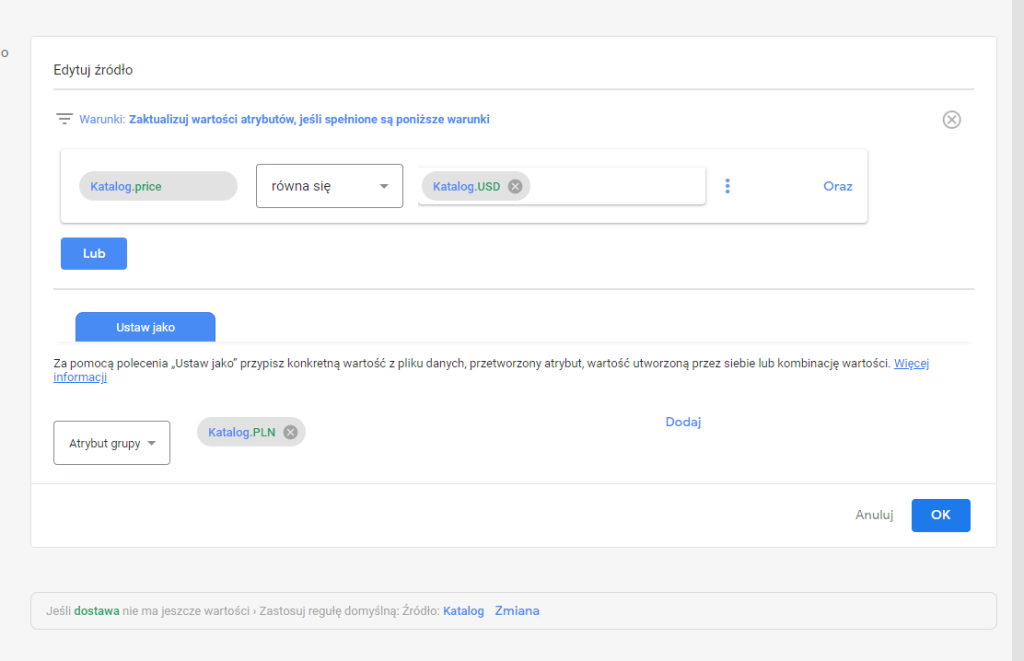This screenshot has width=1024, height=661.
Task: Click Zmiana to change default rule
Action: (x=517, y=611)
